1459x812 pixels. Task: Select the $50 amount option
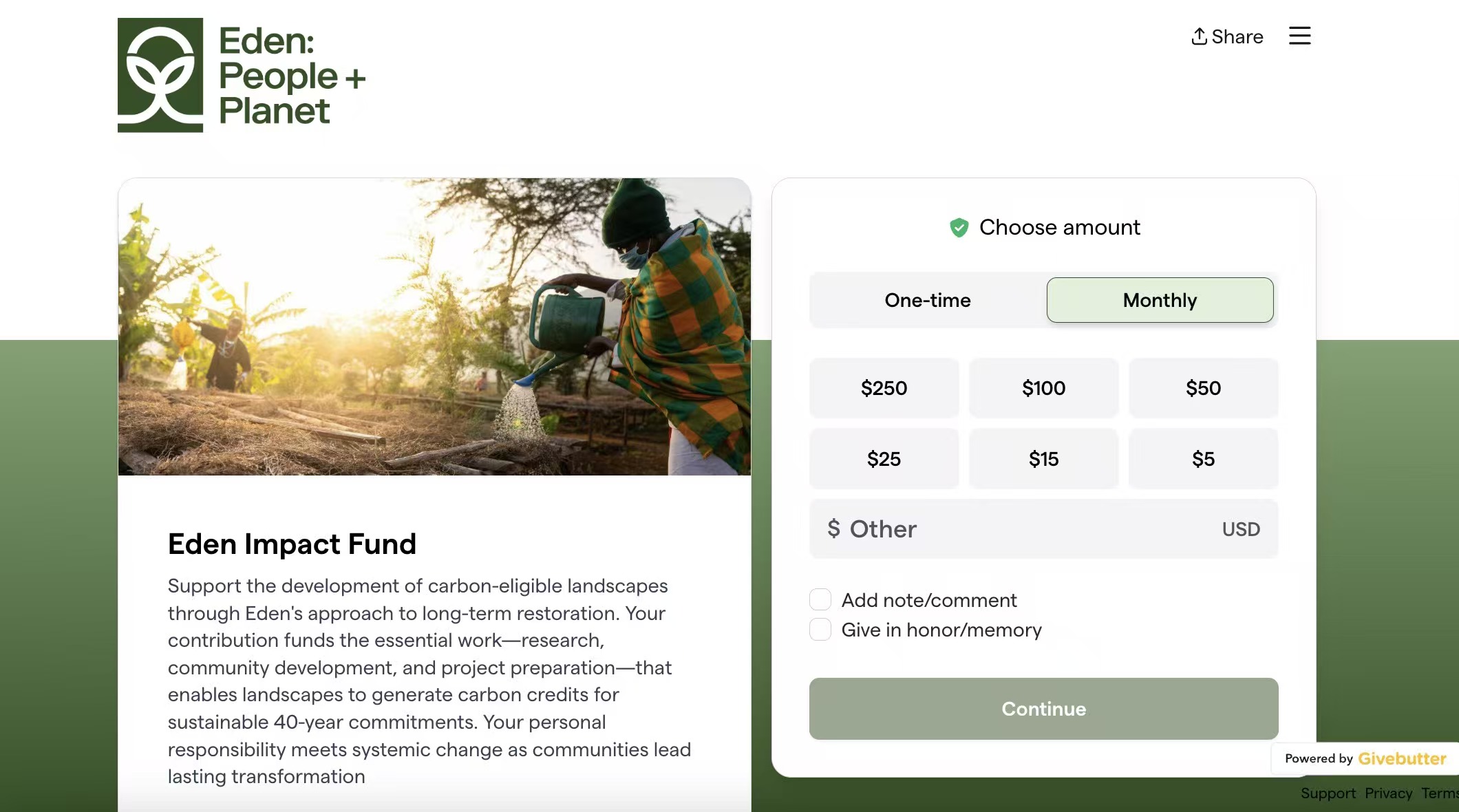[1203, 388]
